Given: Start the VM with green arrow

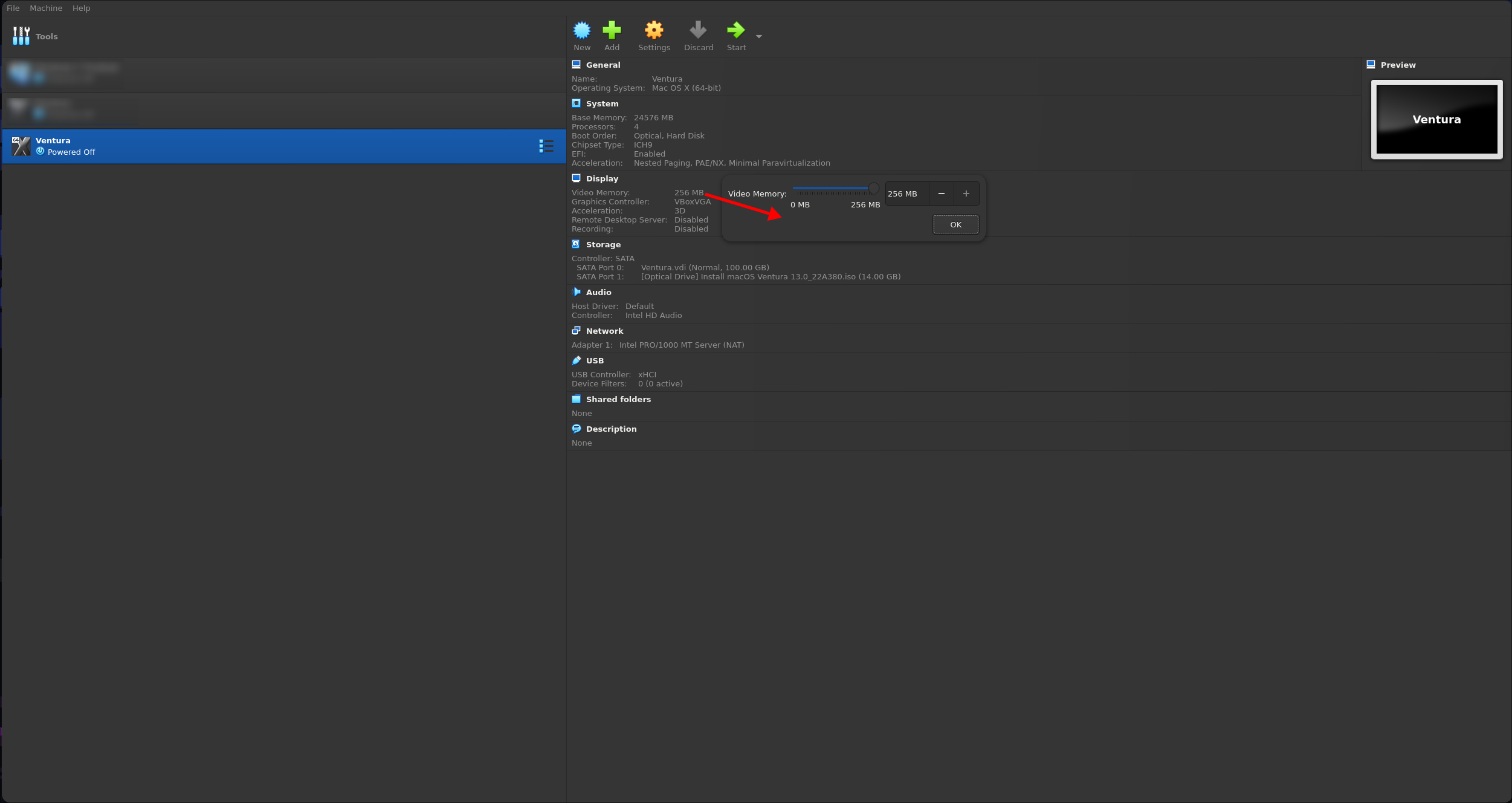Looking at the screenshot, I should pos(735,30).
